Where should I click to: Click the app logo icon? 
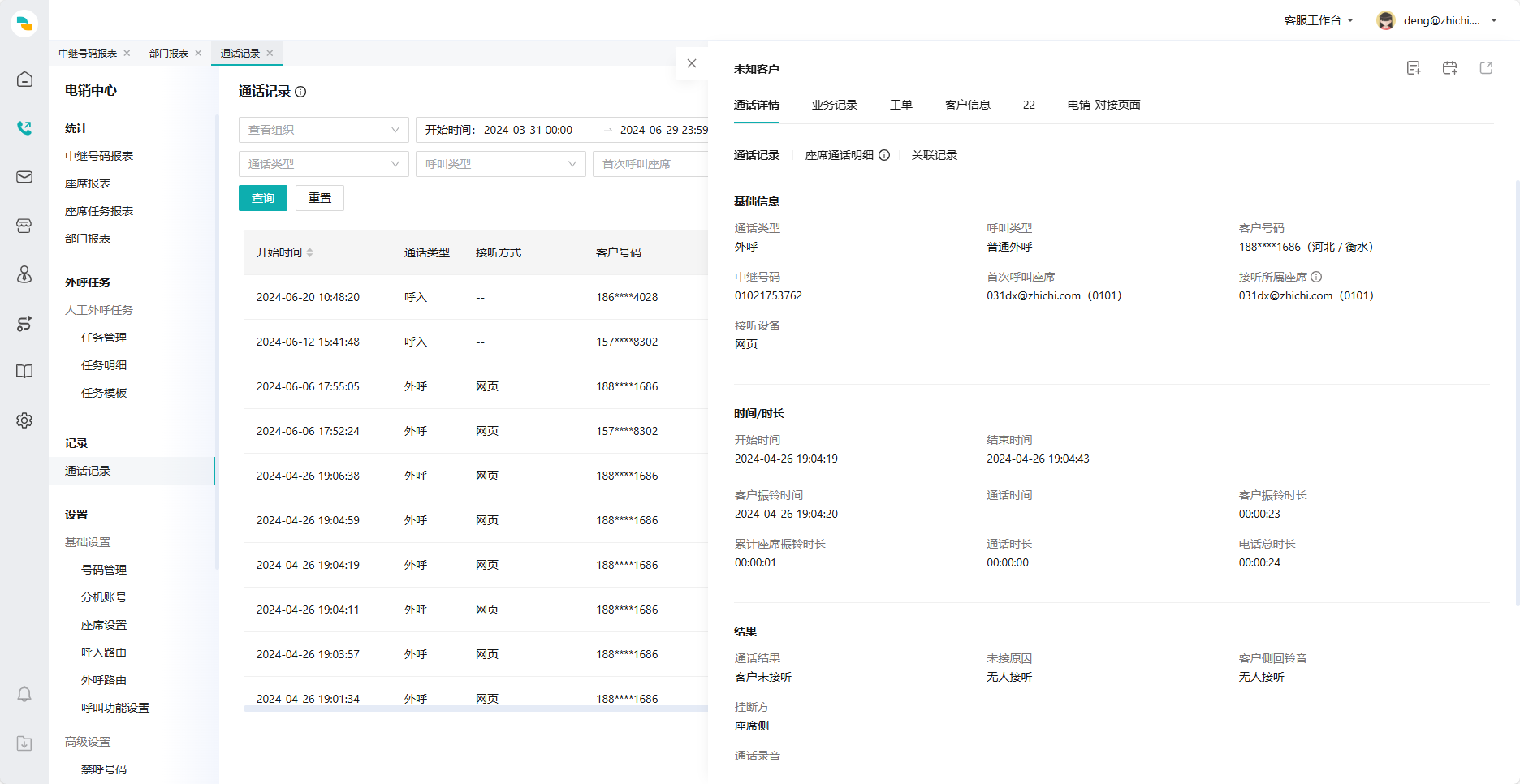pos(24,23)
